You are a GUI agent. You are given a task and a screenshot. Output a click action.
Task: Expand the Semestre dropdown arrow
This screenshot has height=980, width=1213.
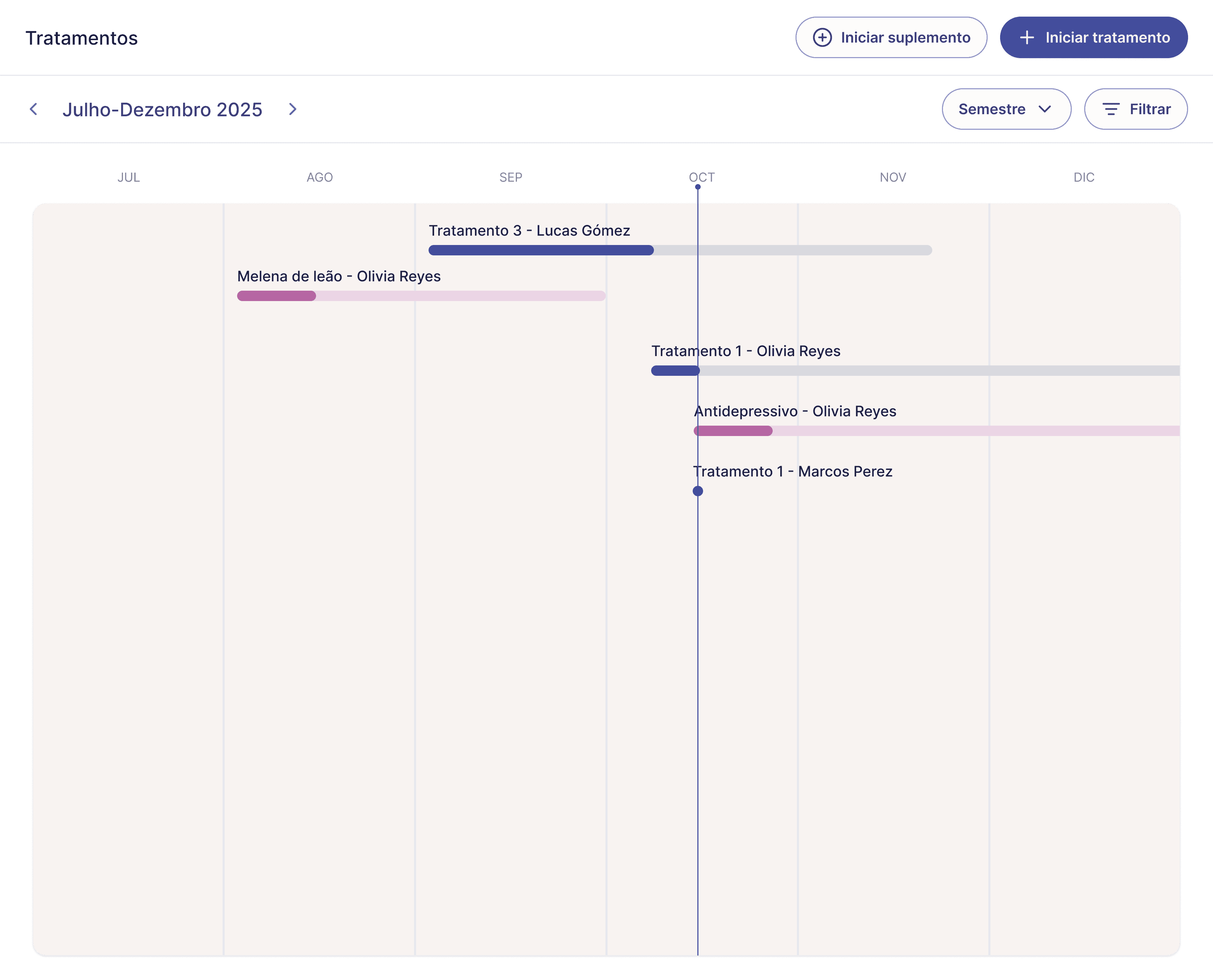pos(1045,109)
